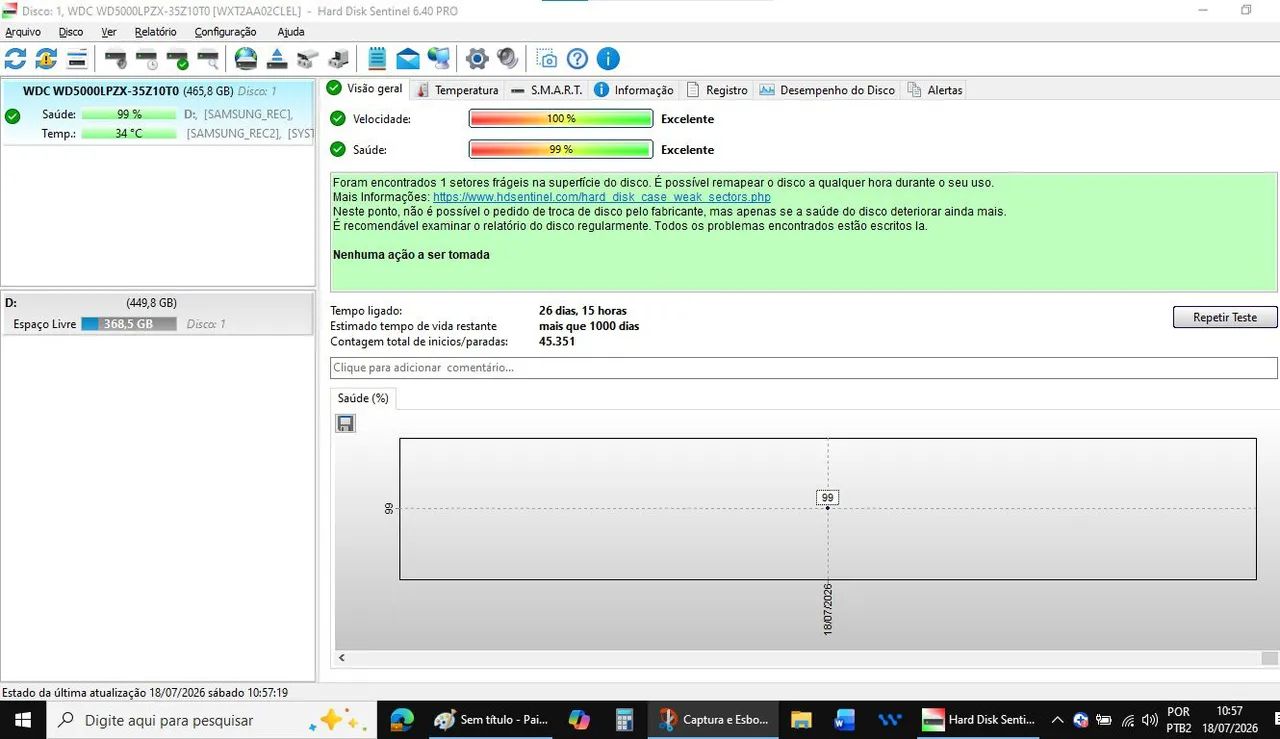This screenshot has width=1280, height=739.
Task: Switch to the Temperatura tab
Action: click(x=457, y=90)
